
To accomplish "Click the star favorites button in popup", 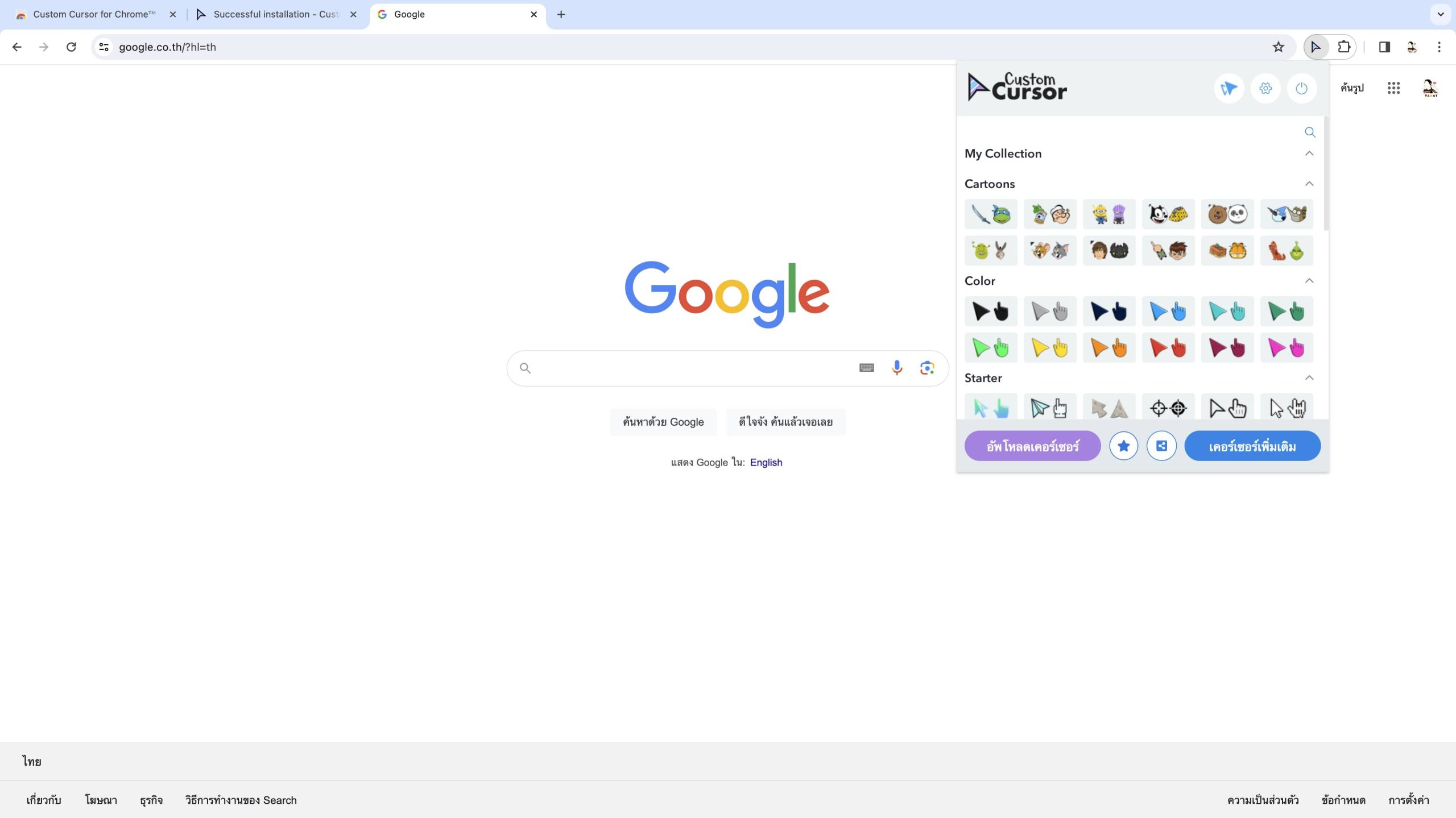I will click(1123, 446).
